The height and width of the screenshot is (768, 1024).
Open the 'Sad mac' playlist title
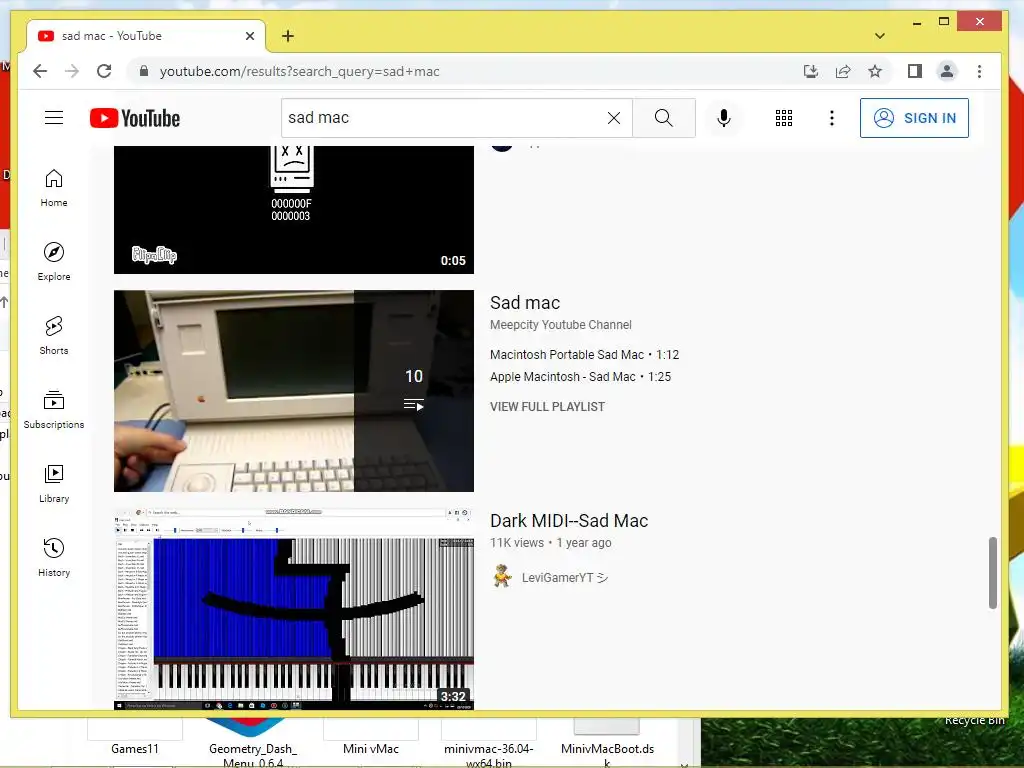pos(525,302)
